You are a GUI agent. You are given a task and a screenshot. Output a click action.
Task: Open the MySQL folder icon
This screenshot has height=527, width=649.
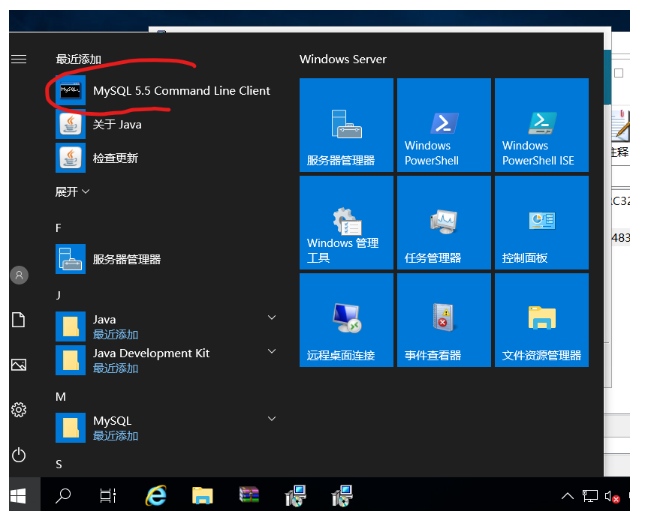pos(71,428)
